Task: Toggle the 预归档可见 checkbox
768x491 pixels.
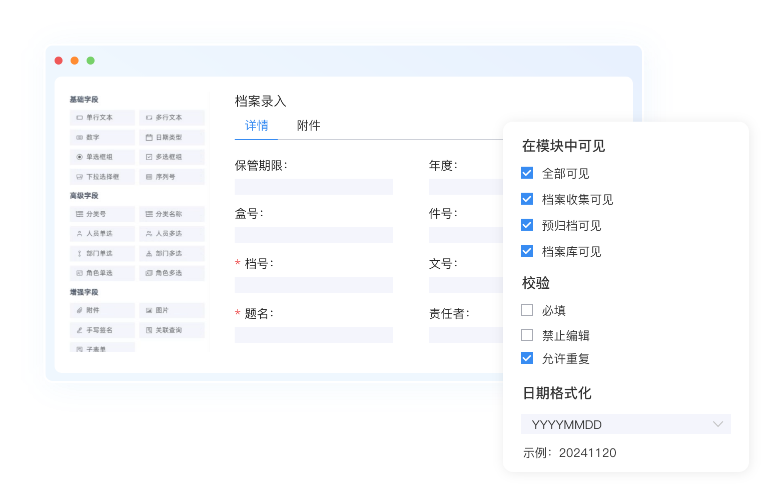Action: click(527, 225)
